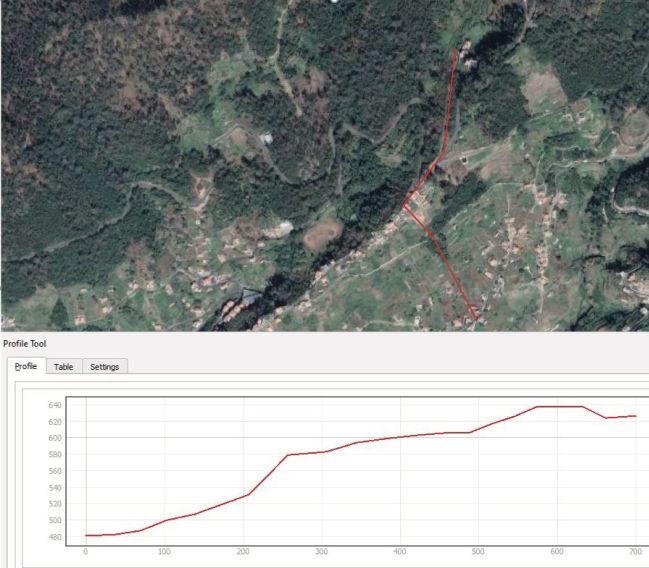Image resolution: width=649 pixels, height=568 pixels.
Task: Click the profile curve plateau near 600 distance
Action: [x=560, y=407]
